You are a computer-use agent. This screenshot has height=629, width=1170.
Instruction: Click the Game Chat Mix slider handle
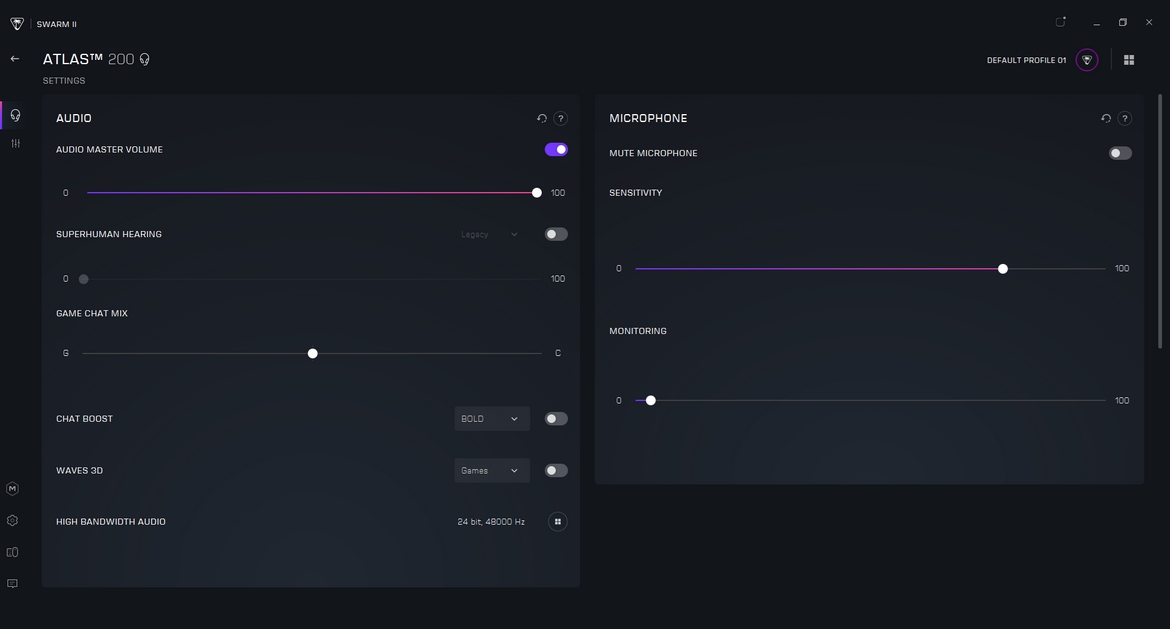tap(313, 354)
